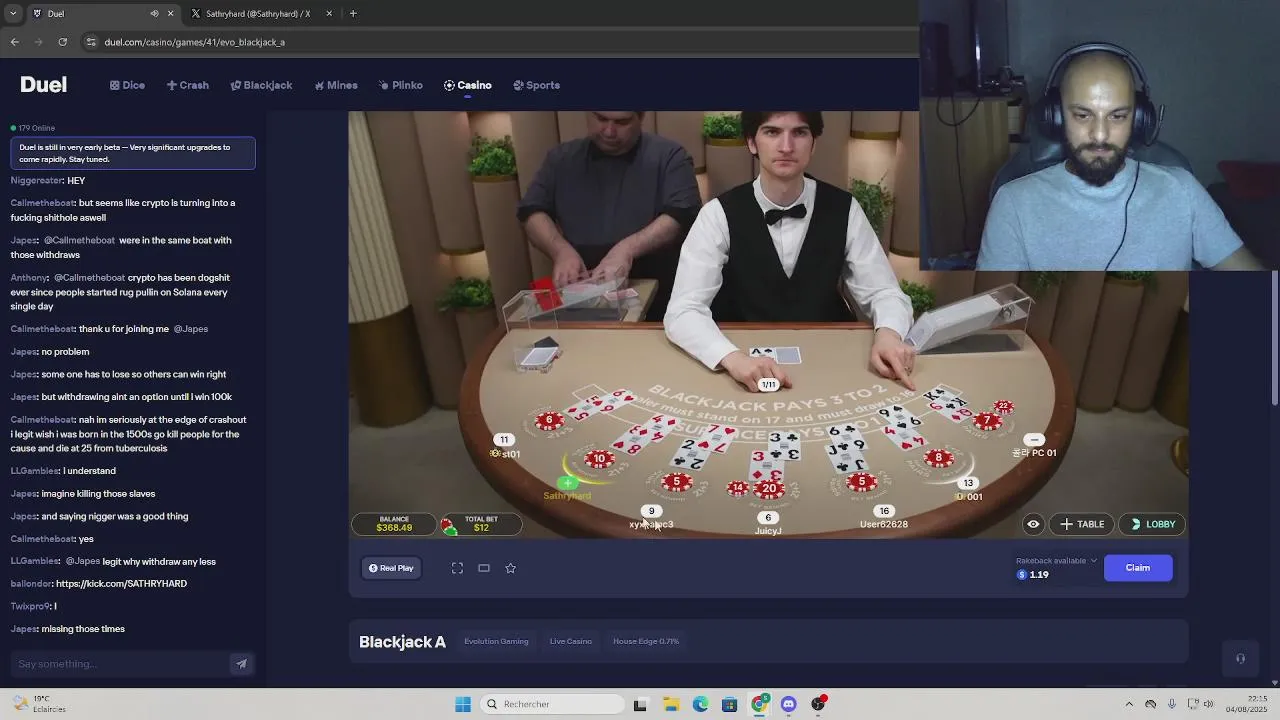Switch to theater view rectangle icon
Screen dimensions: 1280x720
pyautogui.click(x=484, y=568)
